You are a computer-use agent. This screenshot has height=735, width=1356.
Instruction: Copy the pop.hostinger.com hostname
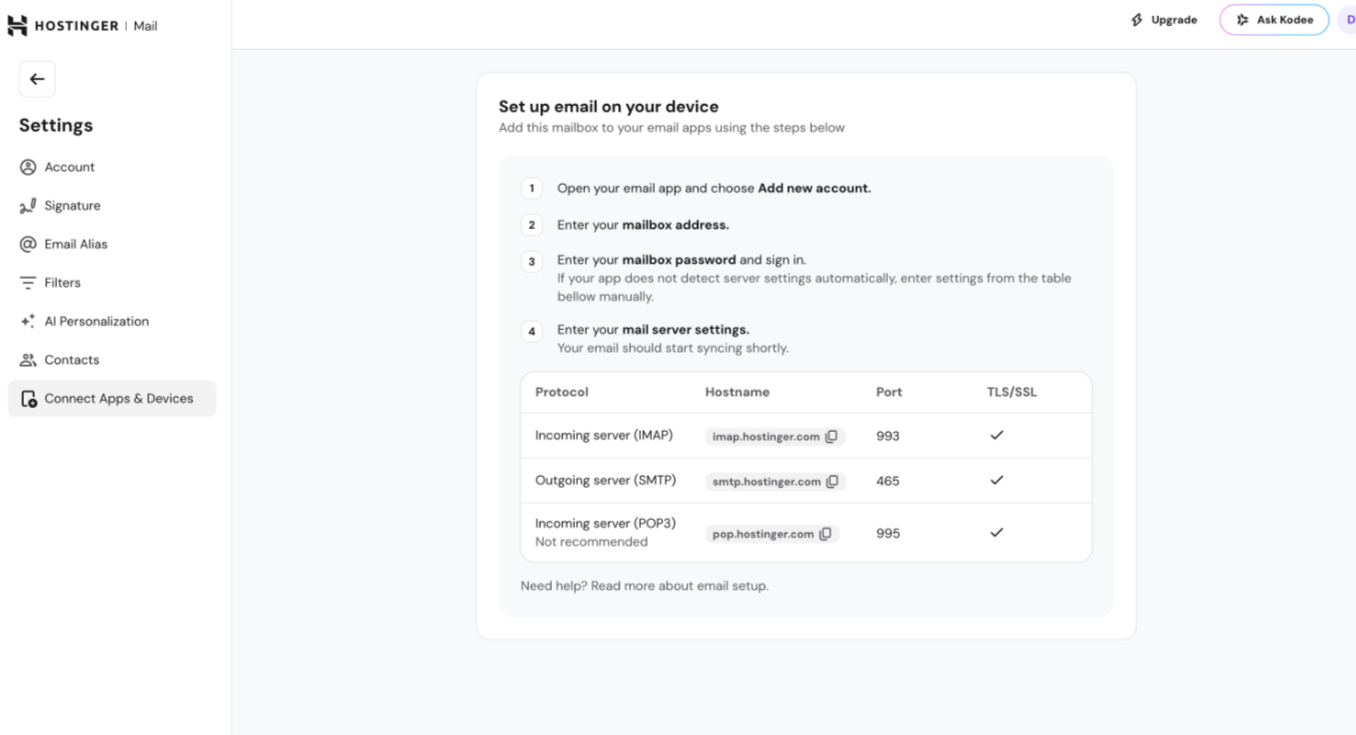tap(825, 534)
